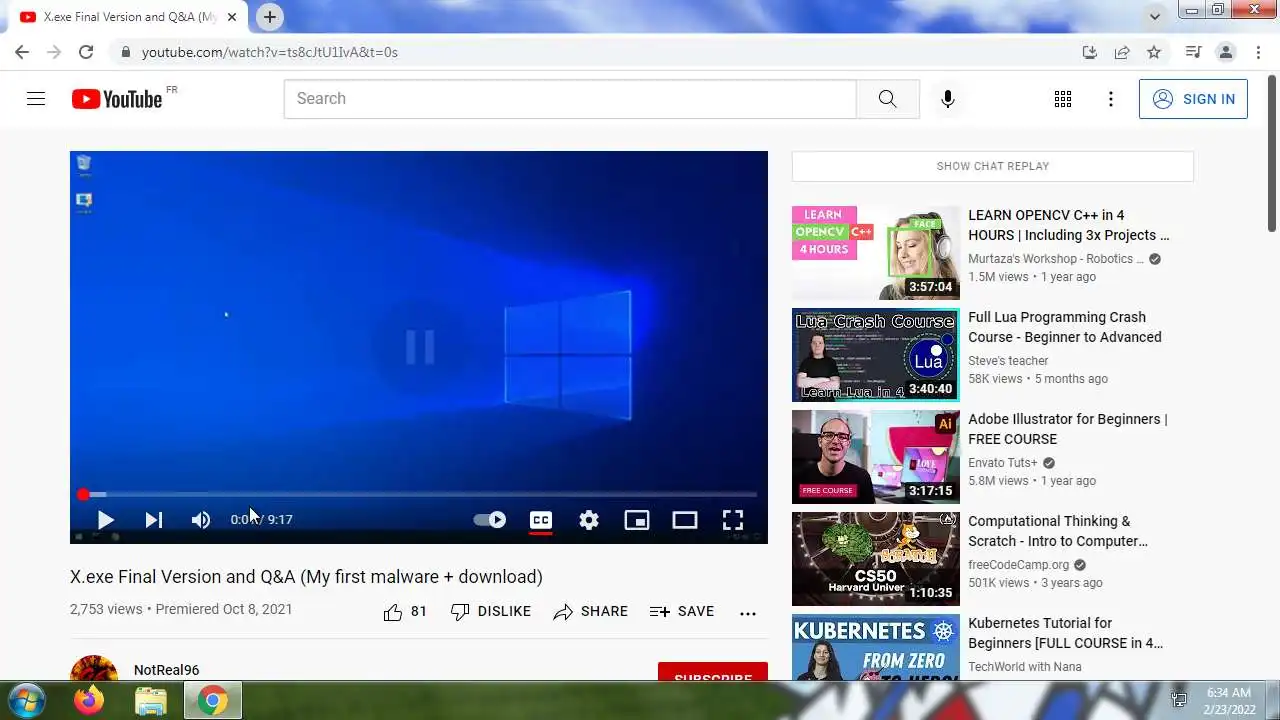Show the chat replay

coord(993,166)
